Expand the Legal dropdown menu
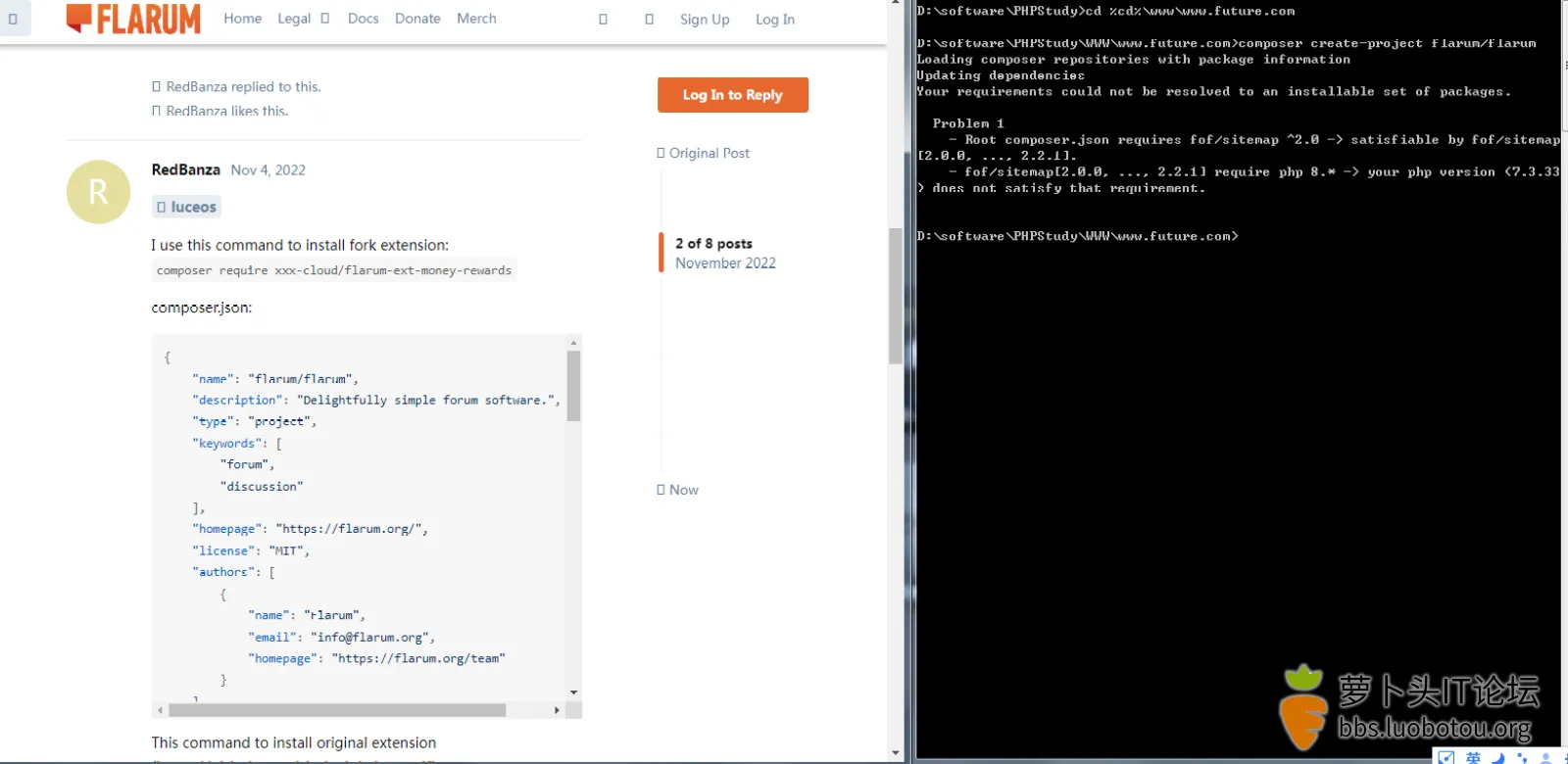This screenshot has height=764, width=1568. (x=304, y=19)
